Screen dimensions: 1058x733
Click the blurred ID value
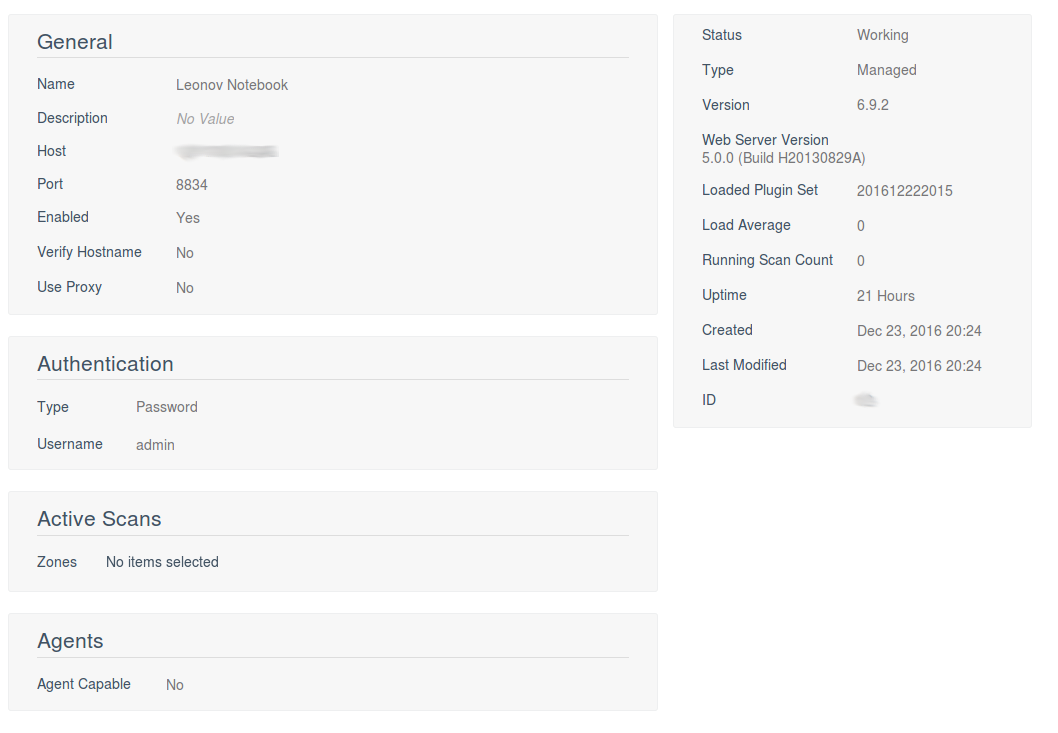(866, 400)
